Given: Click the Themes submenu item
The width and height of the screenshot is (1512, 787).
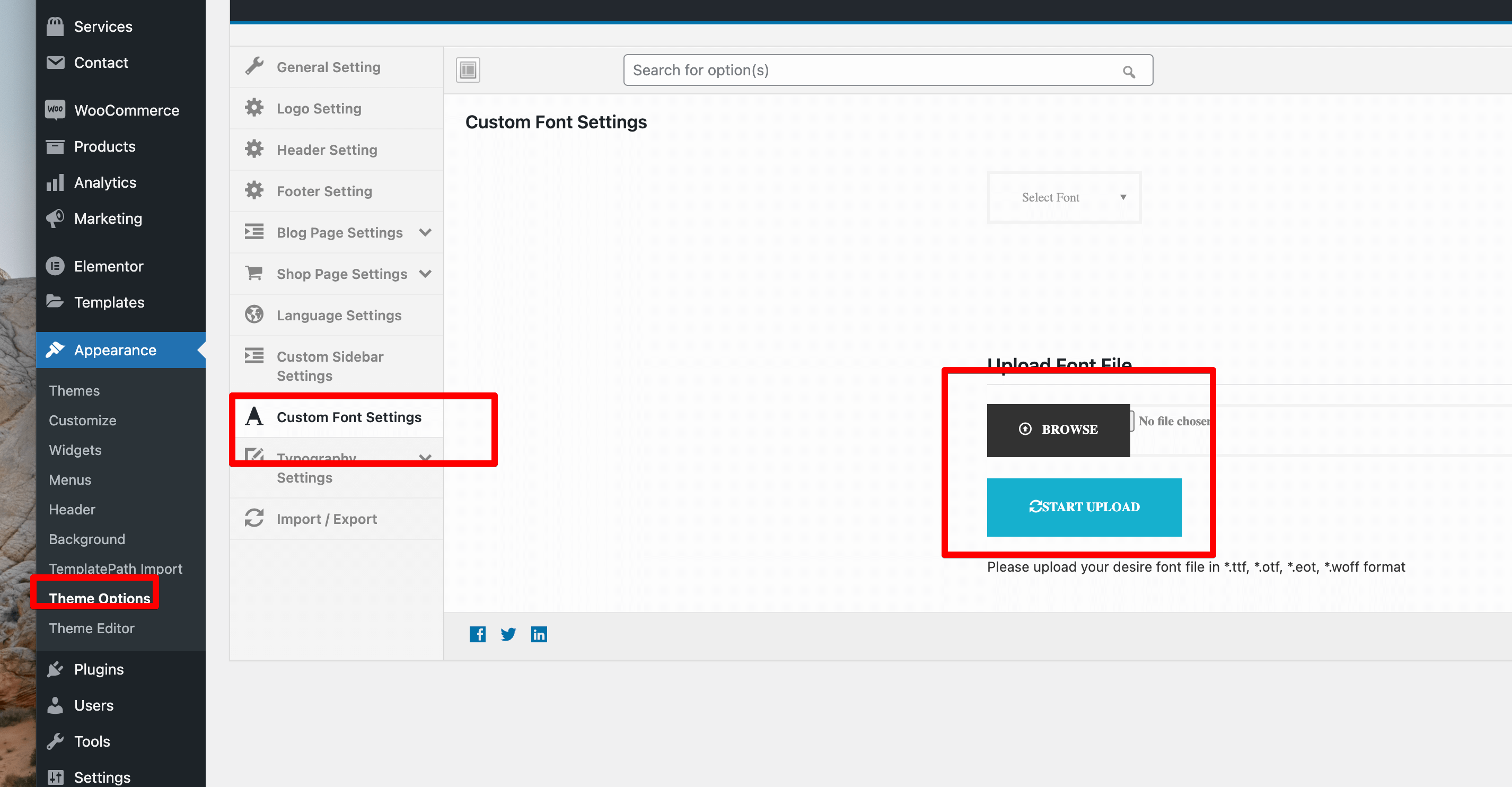Looking at the screenshot, I should point(75,390).
